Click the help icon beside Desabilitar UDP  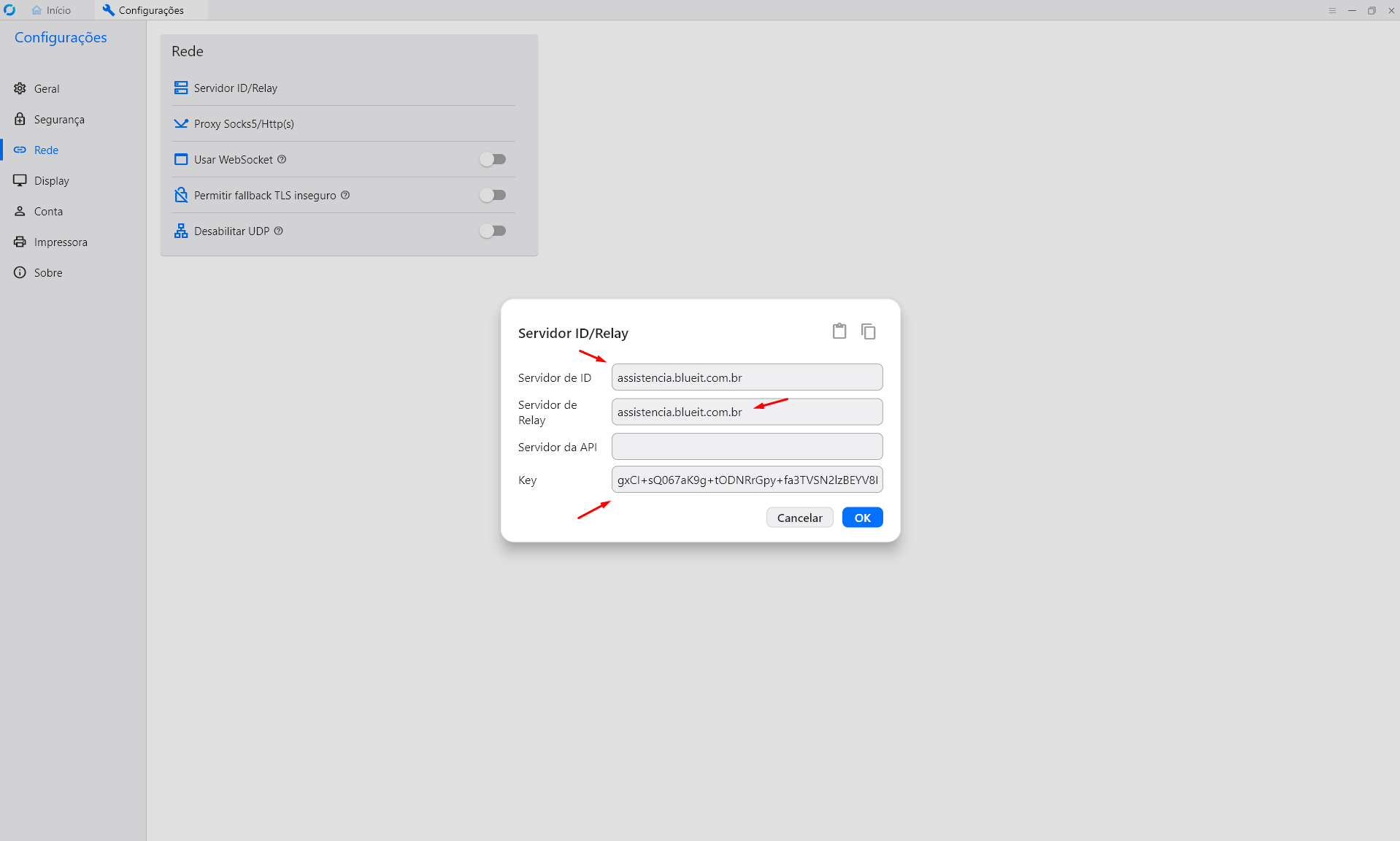point(278,231)
